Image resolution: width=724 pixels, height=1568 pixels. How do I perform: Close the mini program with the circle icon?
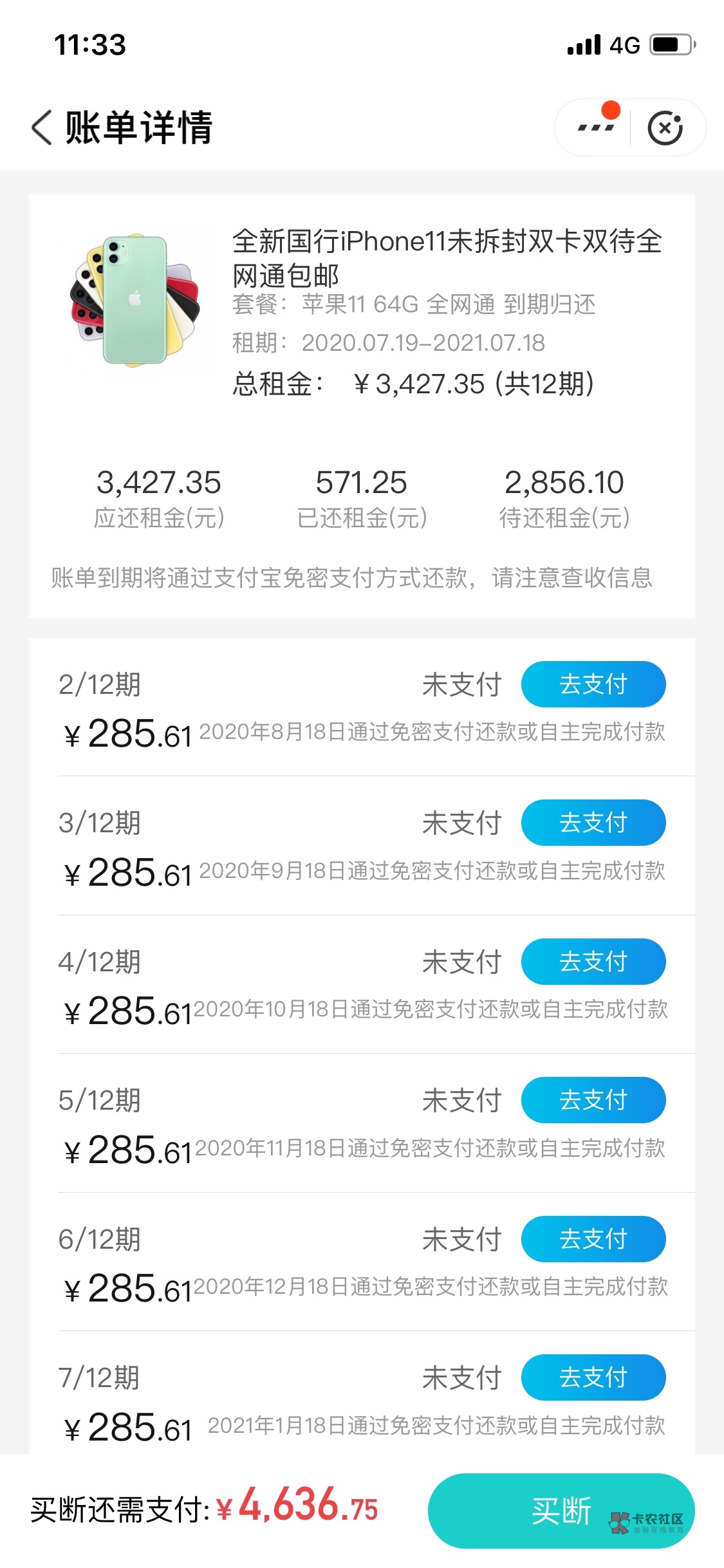pyautogui.click(x=665, y=127)
